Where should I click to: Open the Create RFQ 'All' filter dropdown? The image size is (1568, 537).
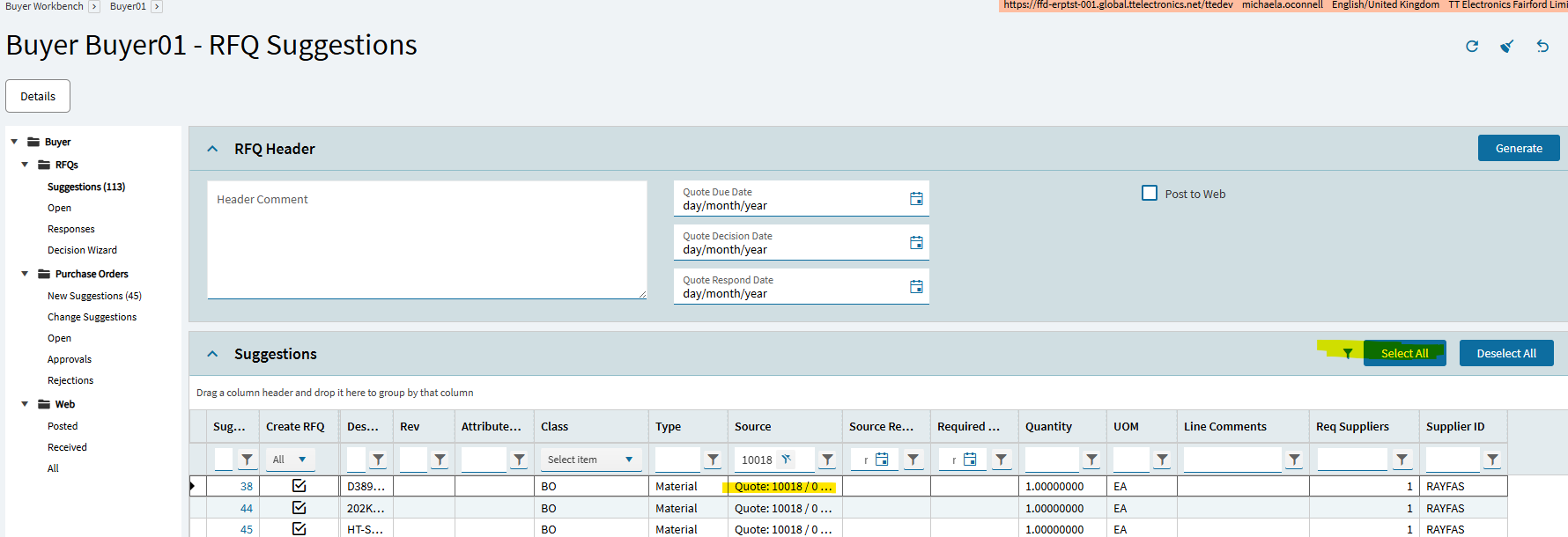291,460
